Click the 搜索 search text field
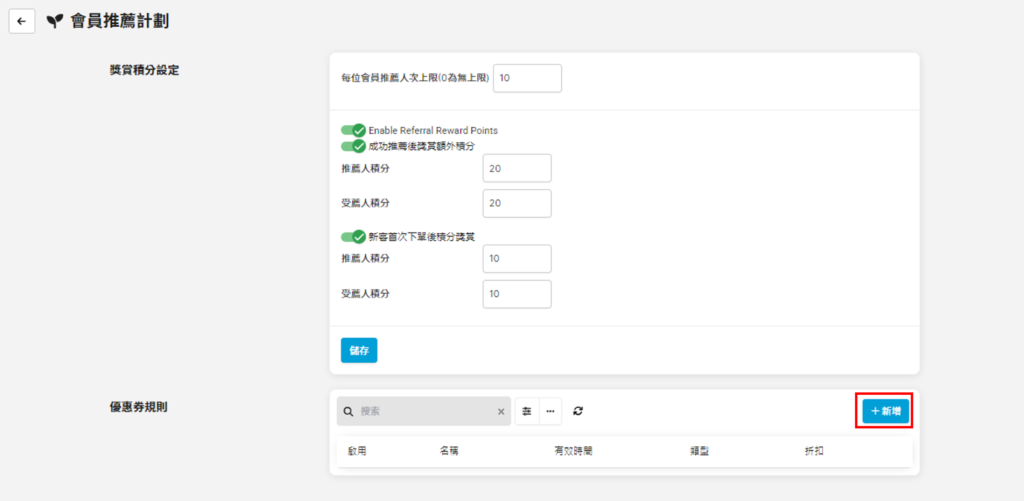Viewport: 1024px width, 501px height. coord(425,411)
